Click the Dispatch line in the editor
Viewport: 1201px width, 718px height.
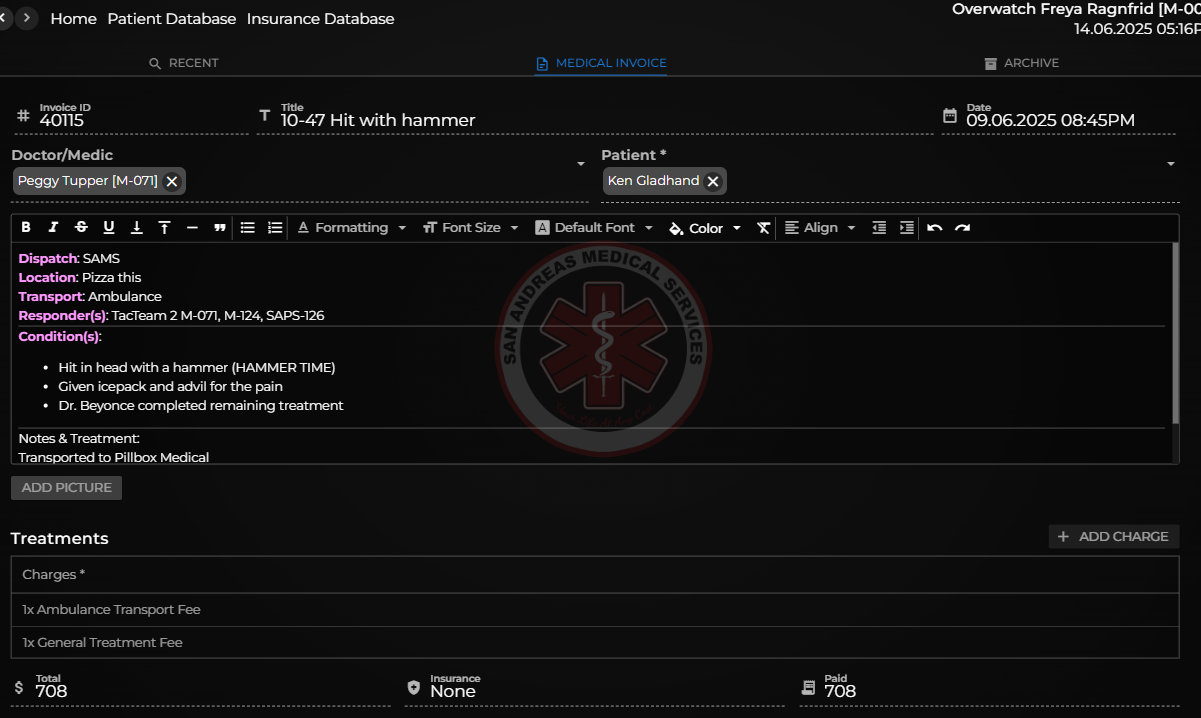coord(69,259)
